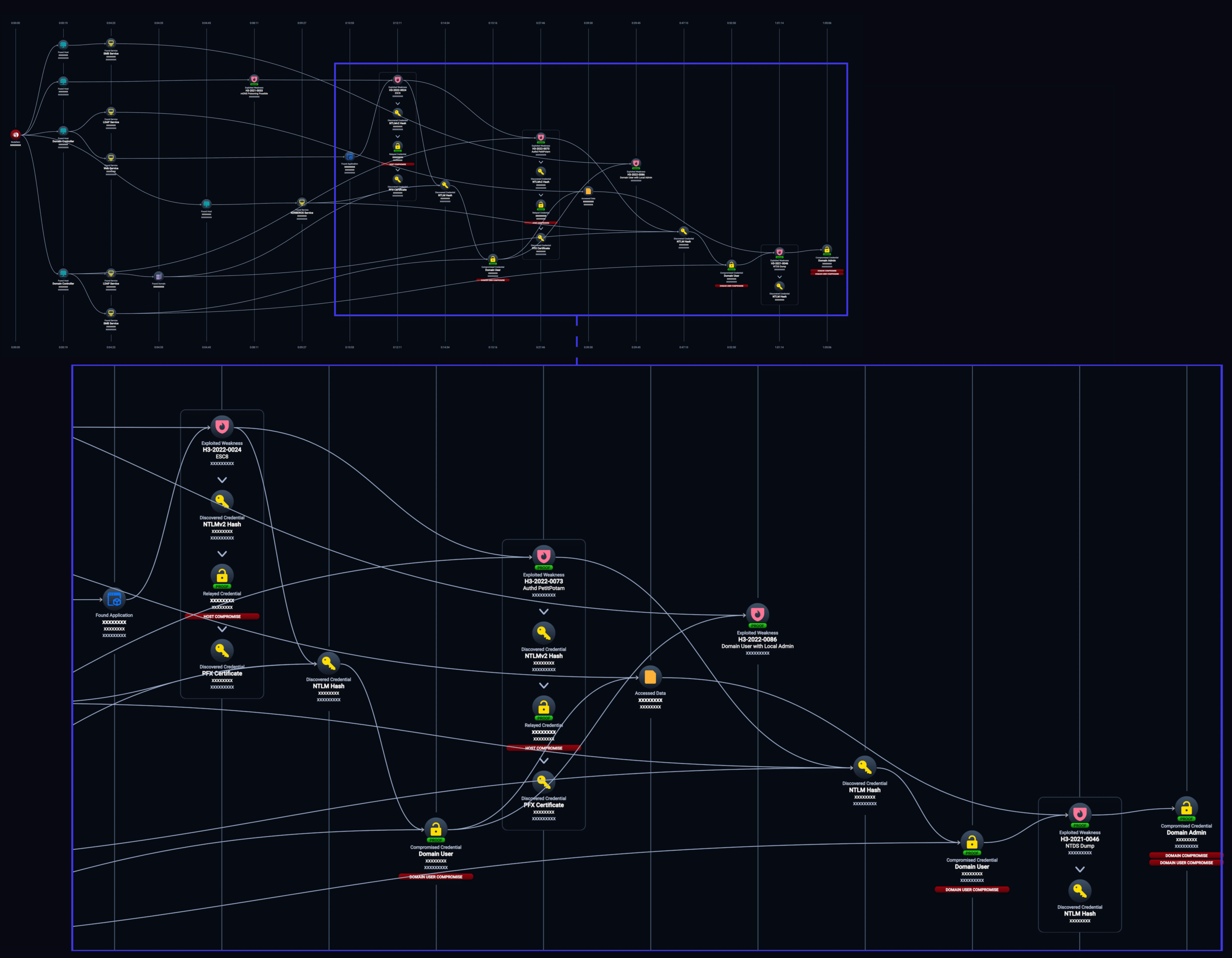Screen dimensions: 1232x958
Task: Select the Found Host feeding KERBEROS Service
Action: pos(207,204)
